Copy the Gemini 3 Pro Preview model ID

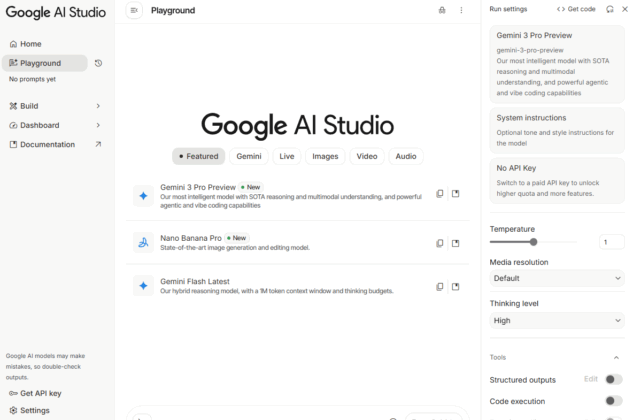pos(439,194)
